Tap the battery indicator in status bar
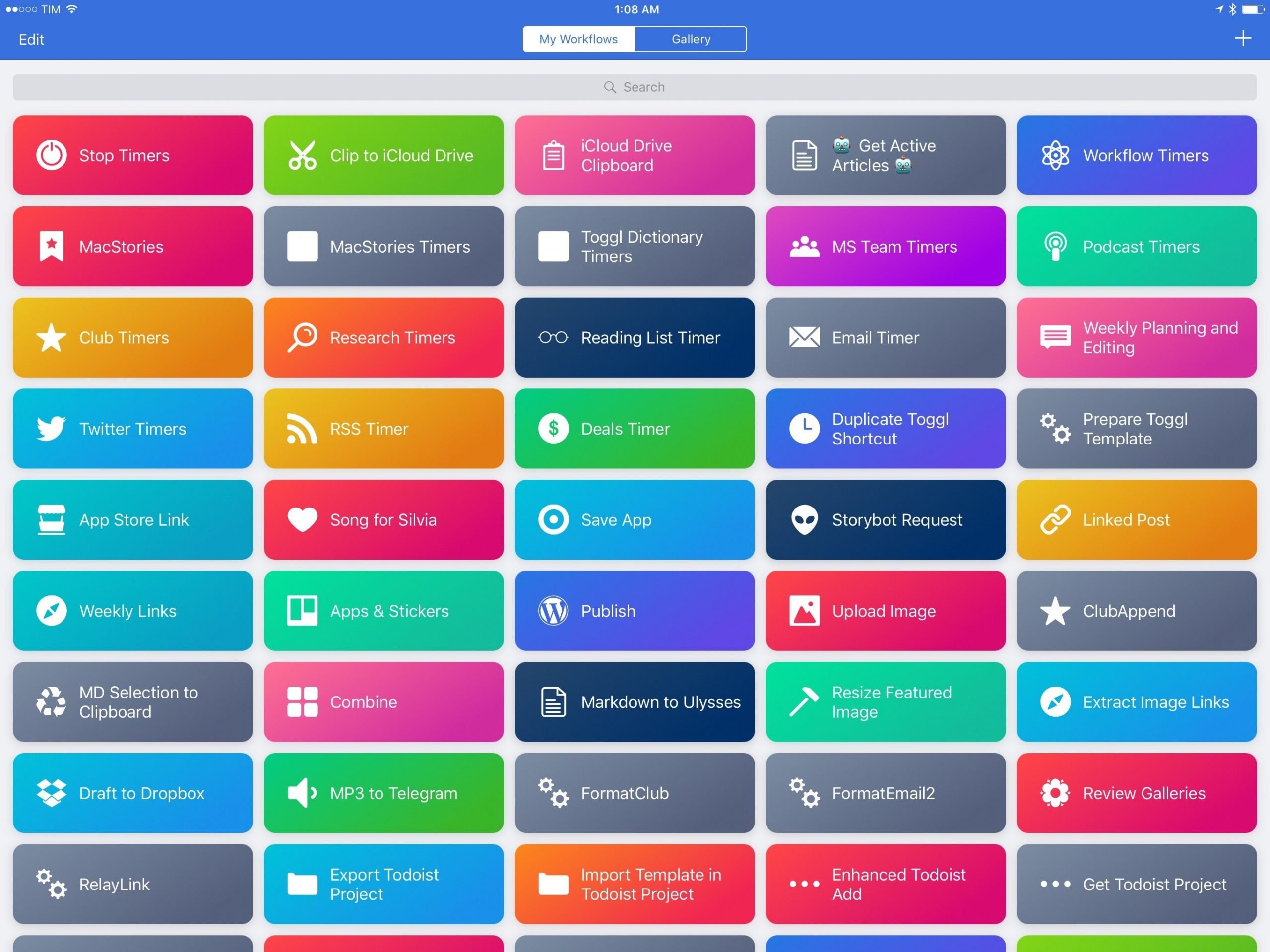 pyautogui.click(x=1252, y=9)
